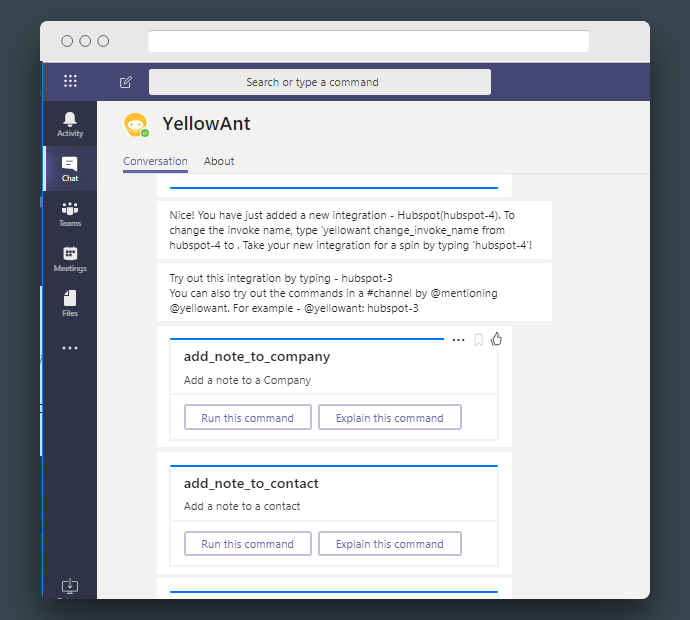The height and width of the screenshot is (620, 690).
Task: Click the 'Try out this integration' message
Action: tap(354, 292)
